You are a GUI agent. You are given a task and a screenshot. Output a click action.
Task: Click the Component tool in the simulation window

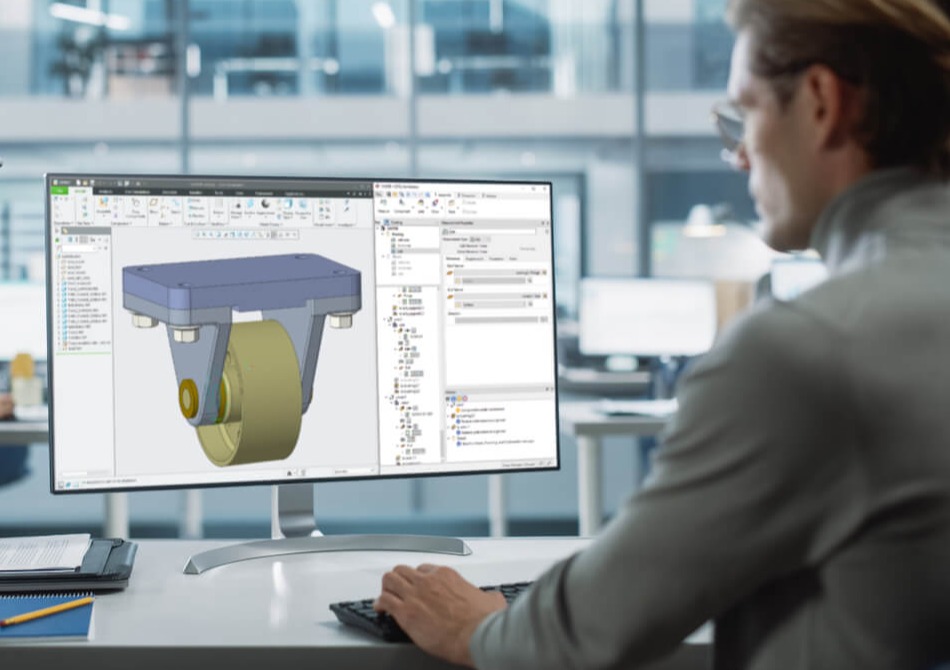(x=401, y=206)
